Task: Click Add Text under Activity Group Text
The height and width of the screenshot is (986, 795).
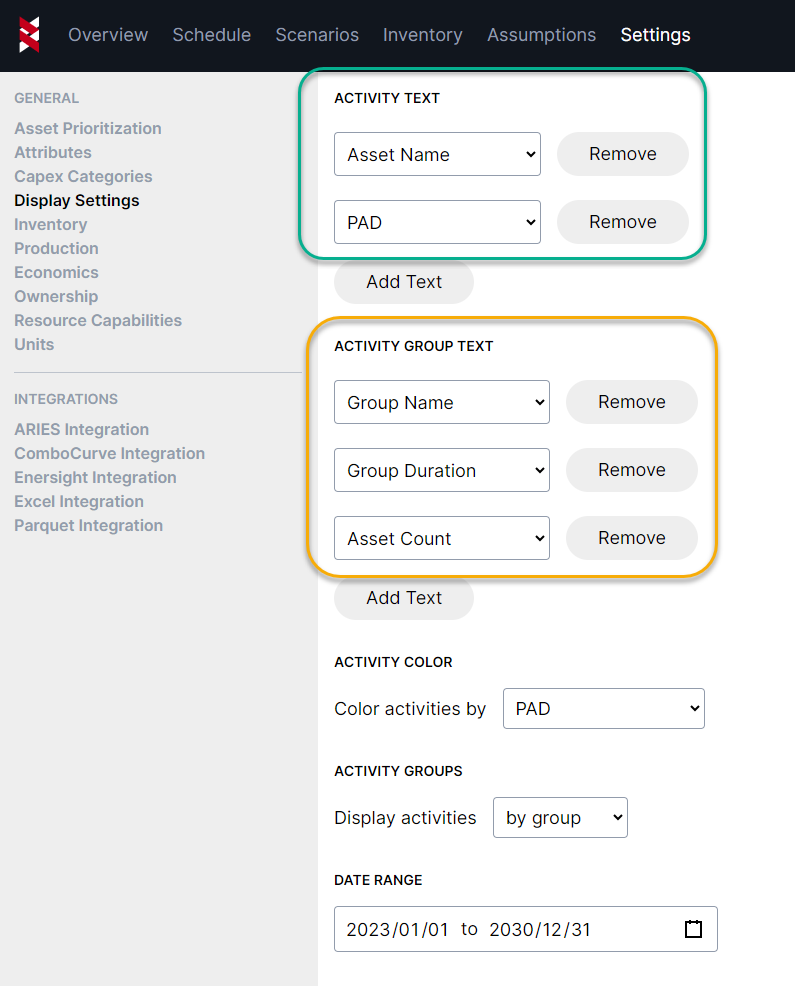Action: click(403, 598)
